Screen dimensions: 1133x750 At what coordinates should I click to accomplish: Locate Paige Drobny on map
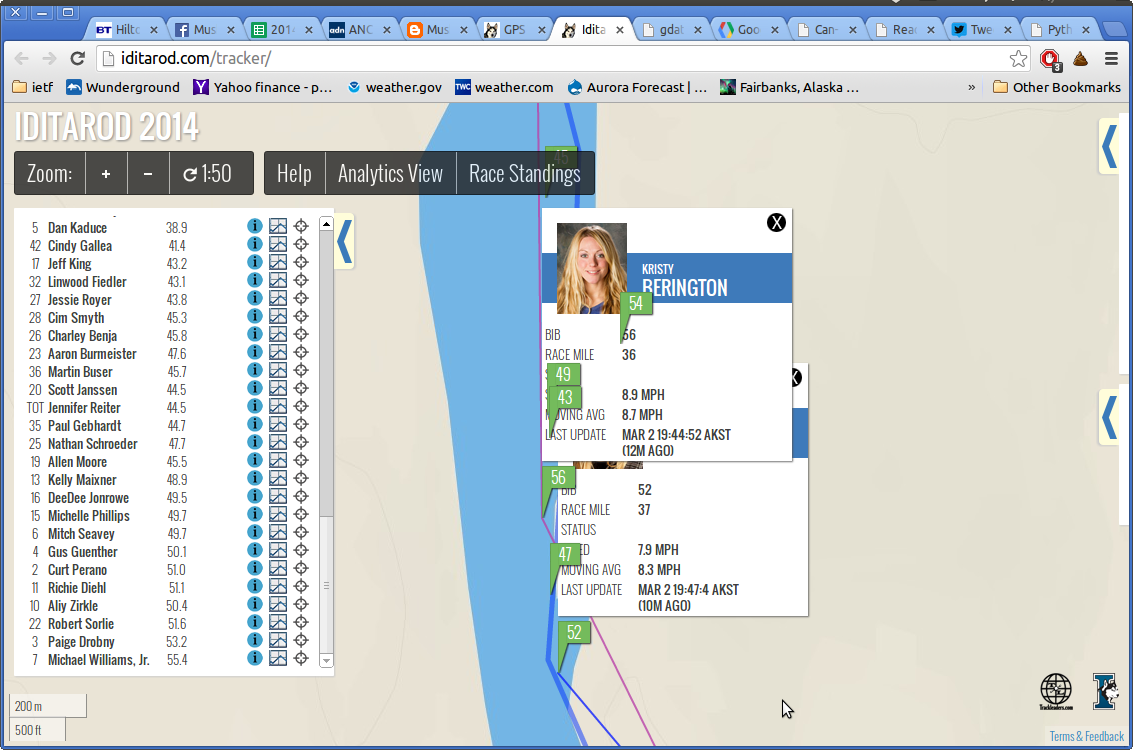click(301, 640)
